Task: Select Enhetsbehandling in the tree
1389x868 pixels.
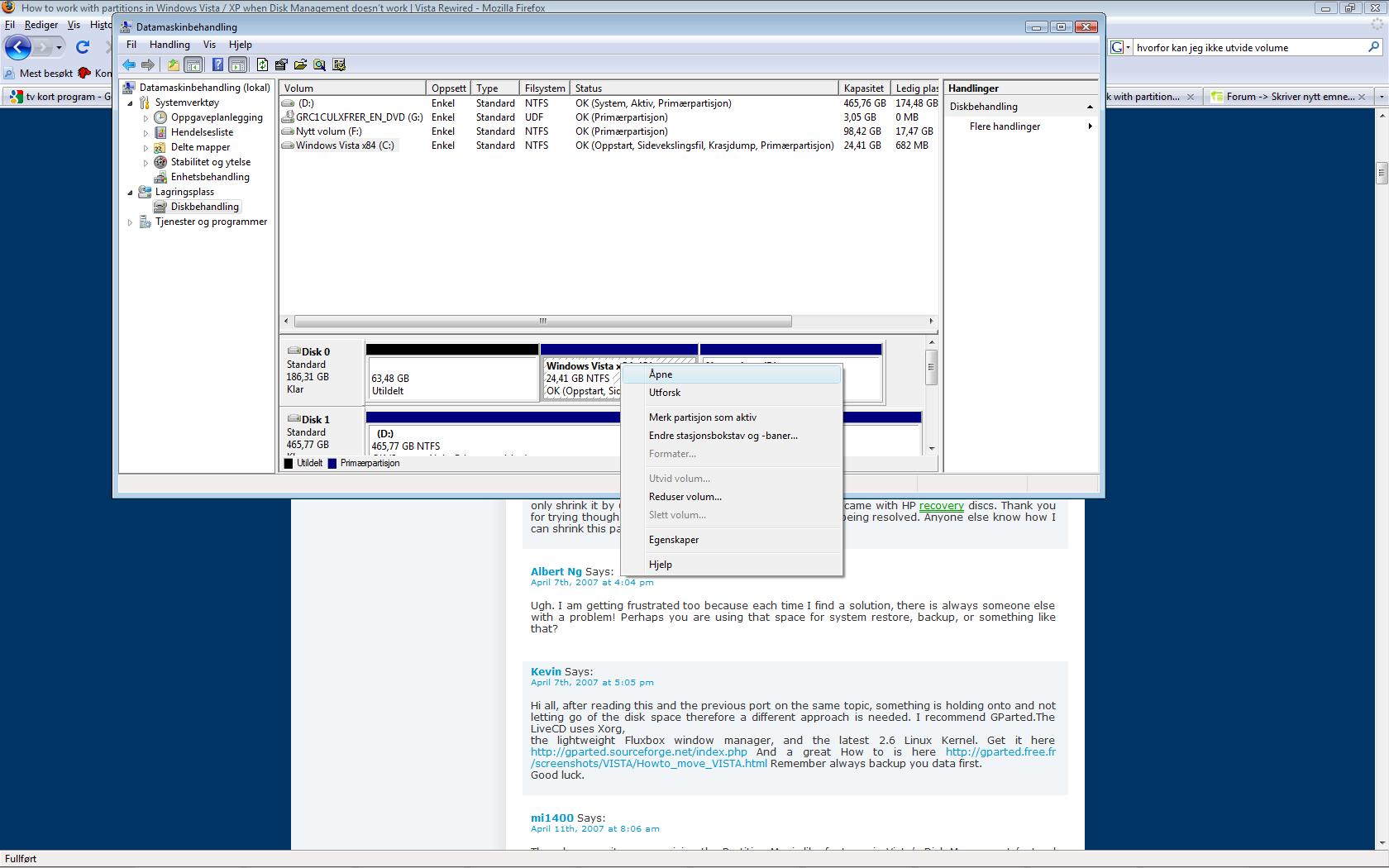Action: pos(210,177)
